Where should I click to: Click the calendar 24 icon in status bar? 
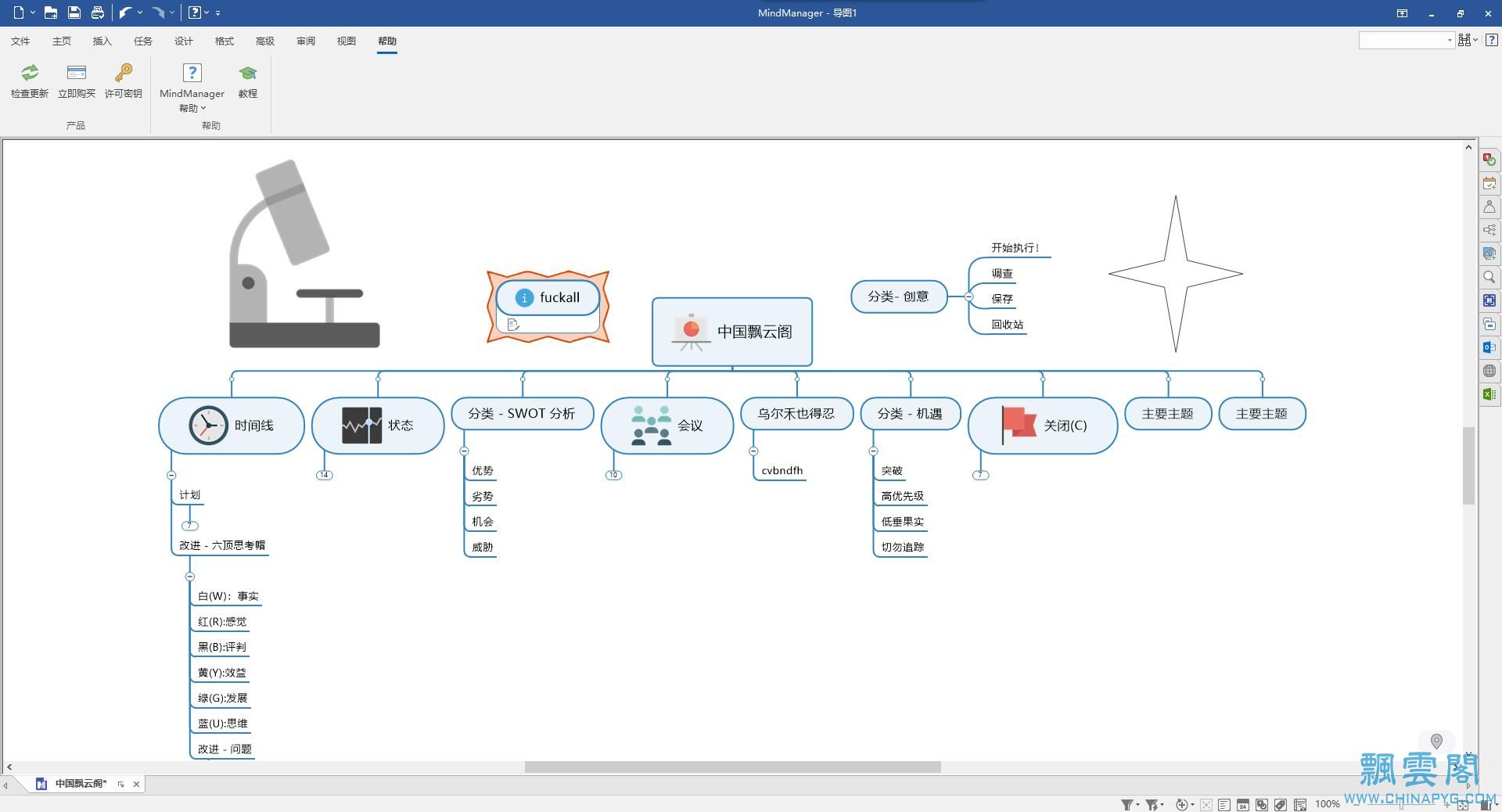[x=1242, y=804]
